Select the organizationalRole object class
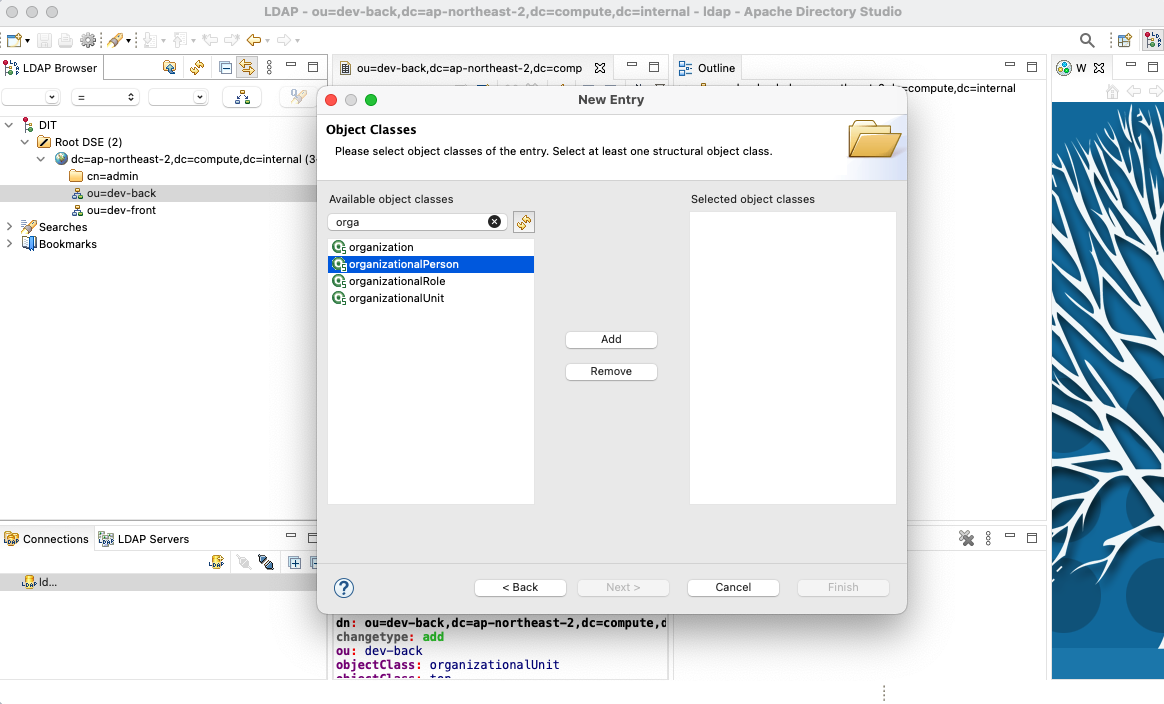Image resolution: width=1164 pixels, height=704 pixels. click(431, 281)
